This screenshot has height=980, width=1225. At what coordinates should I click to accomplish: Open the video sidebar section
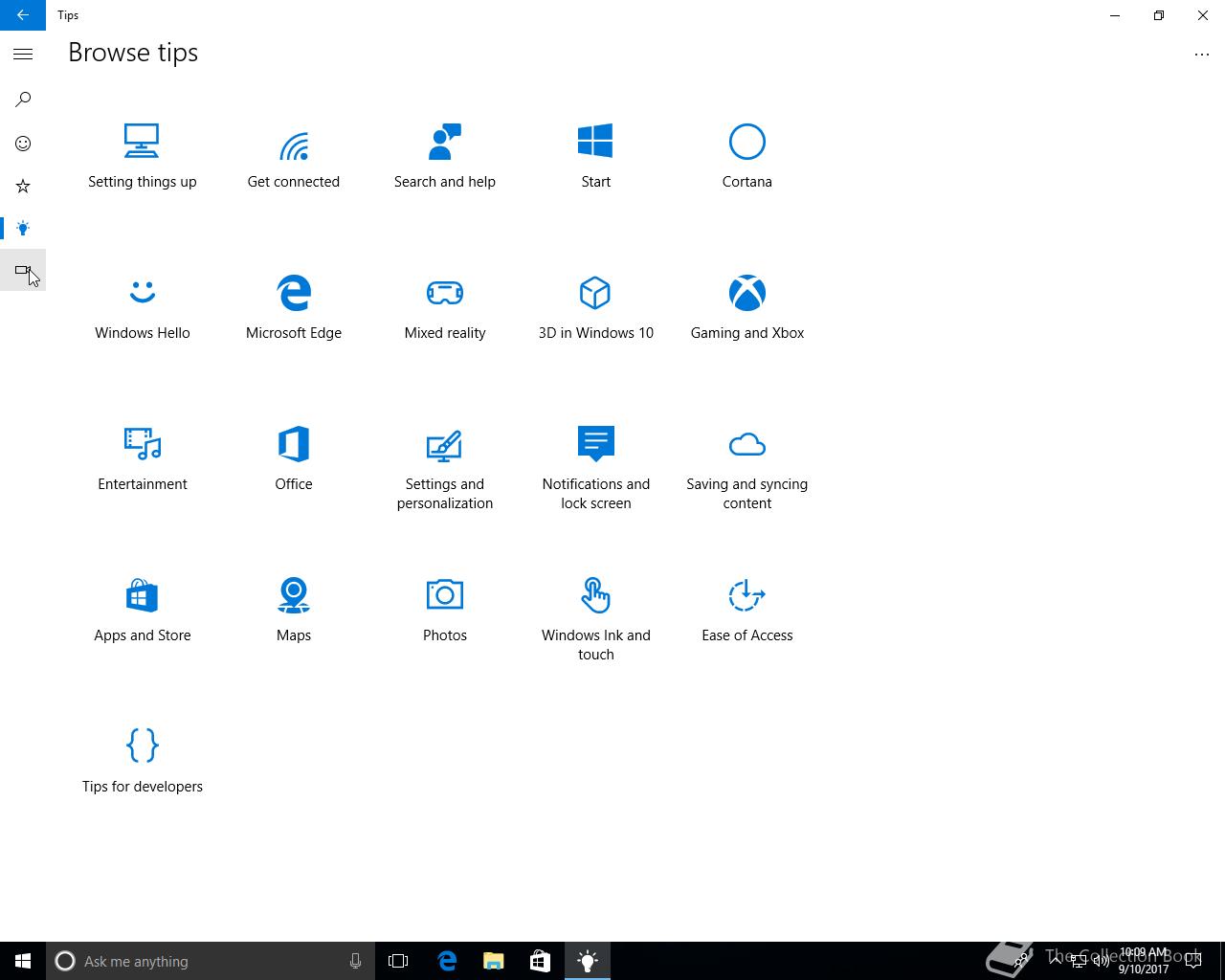coord(23,271)
